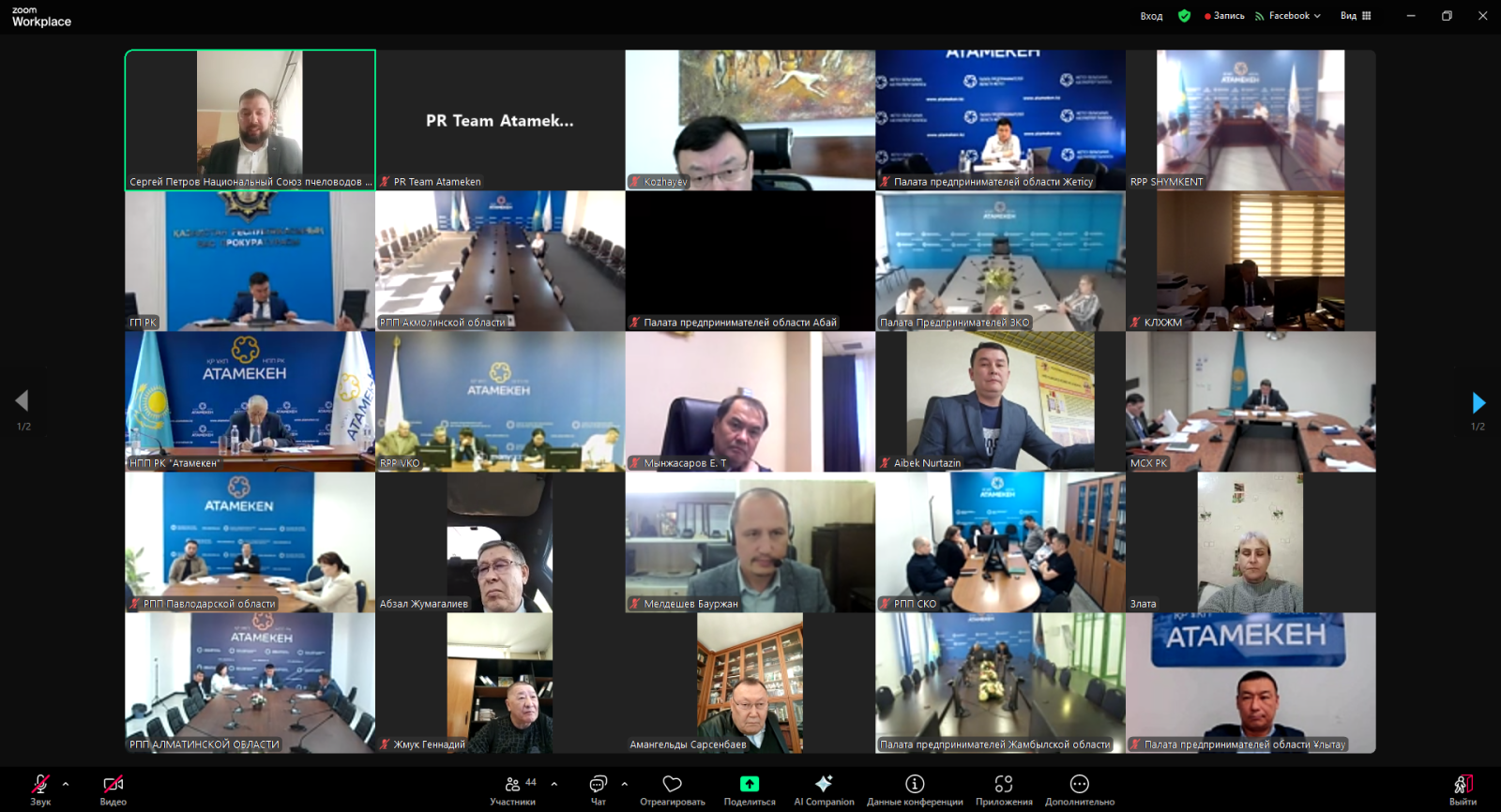Unmute microphone with the Звук button
This screenshot has width=1501, height=812.
pos(40,789)
